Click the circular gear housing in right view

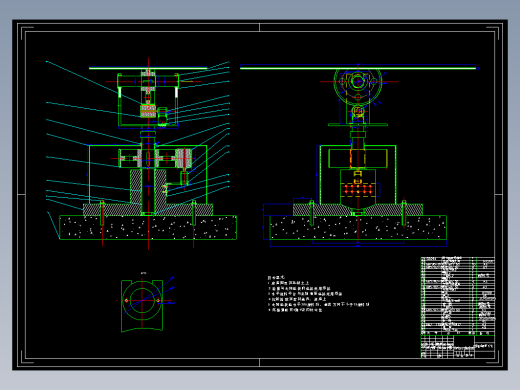(358, 82)
